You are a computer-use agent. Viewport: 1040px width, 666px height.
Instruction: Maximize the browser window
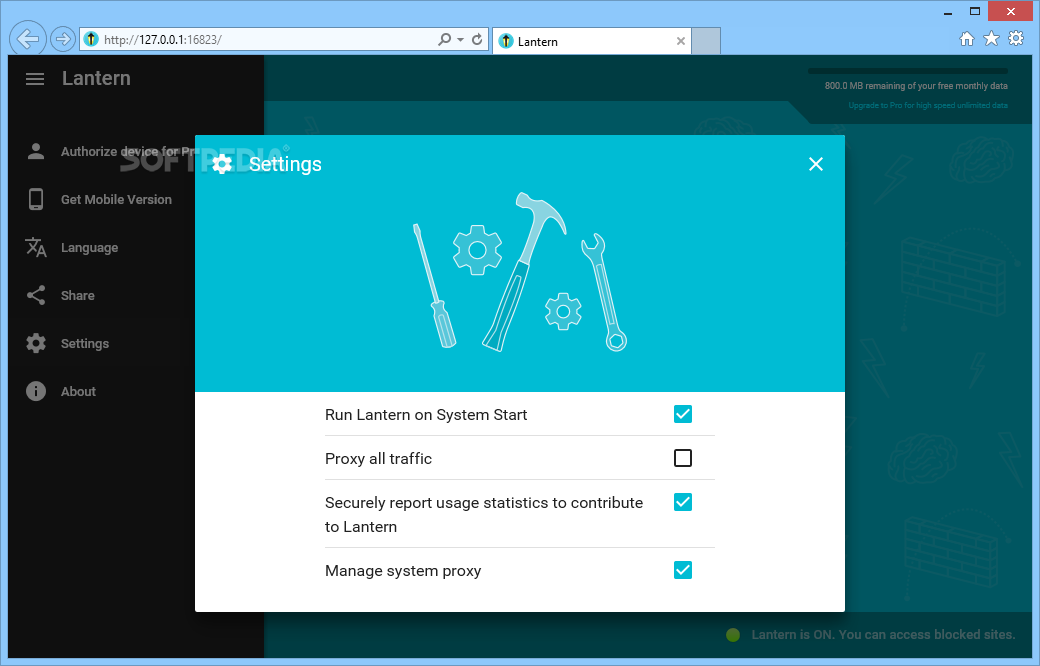point(974,11)
